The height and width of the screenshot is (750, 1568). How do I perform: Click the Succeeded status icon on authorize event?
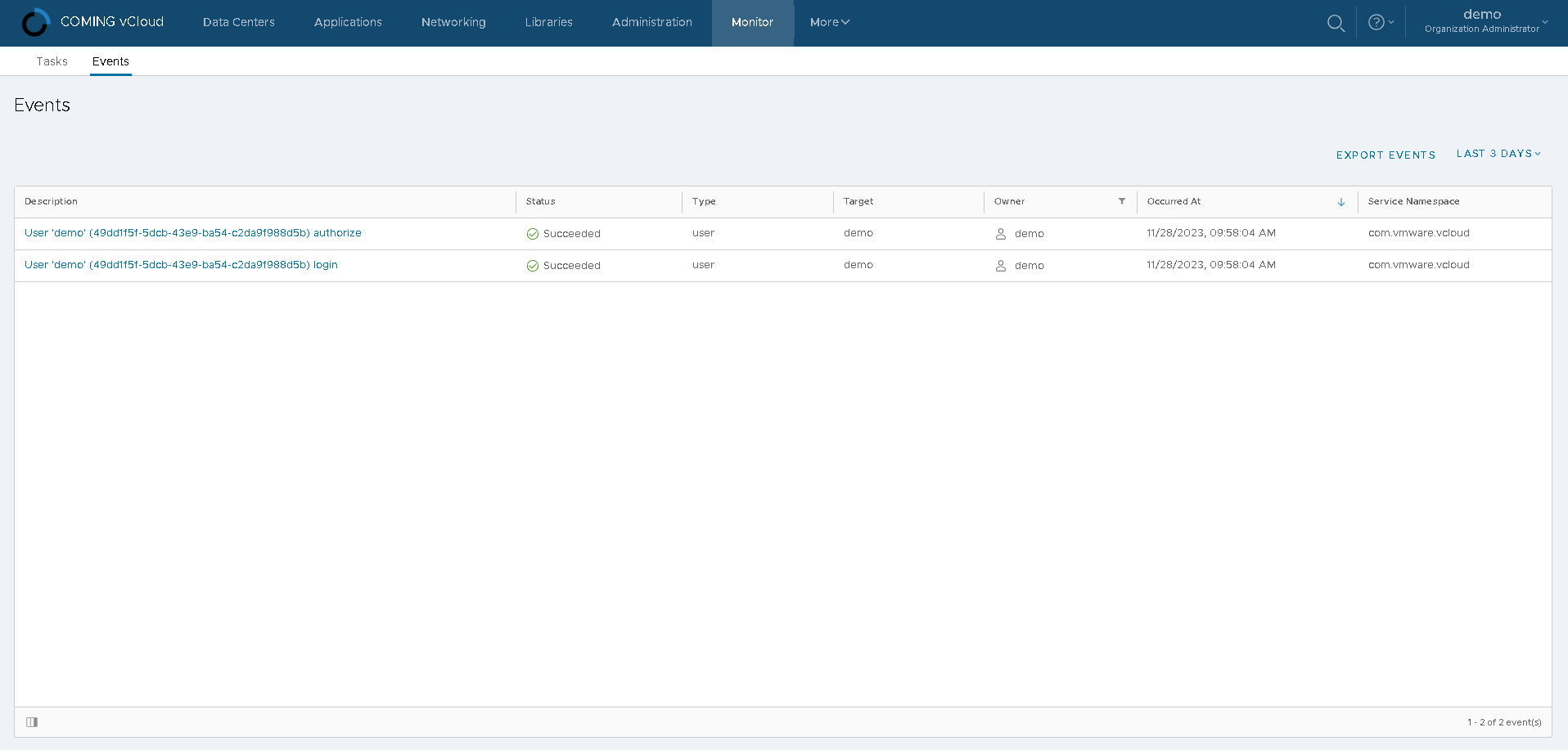pos(532,233)
